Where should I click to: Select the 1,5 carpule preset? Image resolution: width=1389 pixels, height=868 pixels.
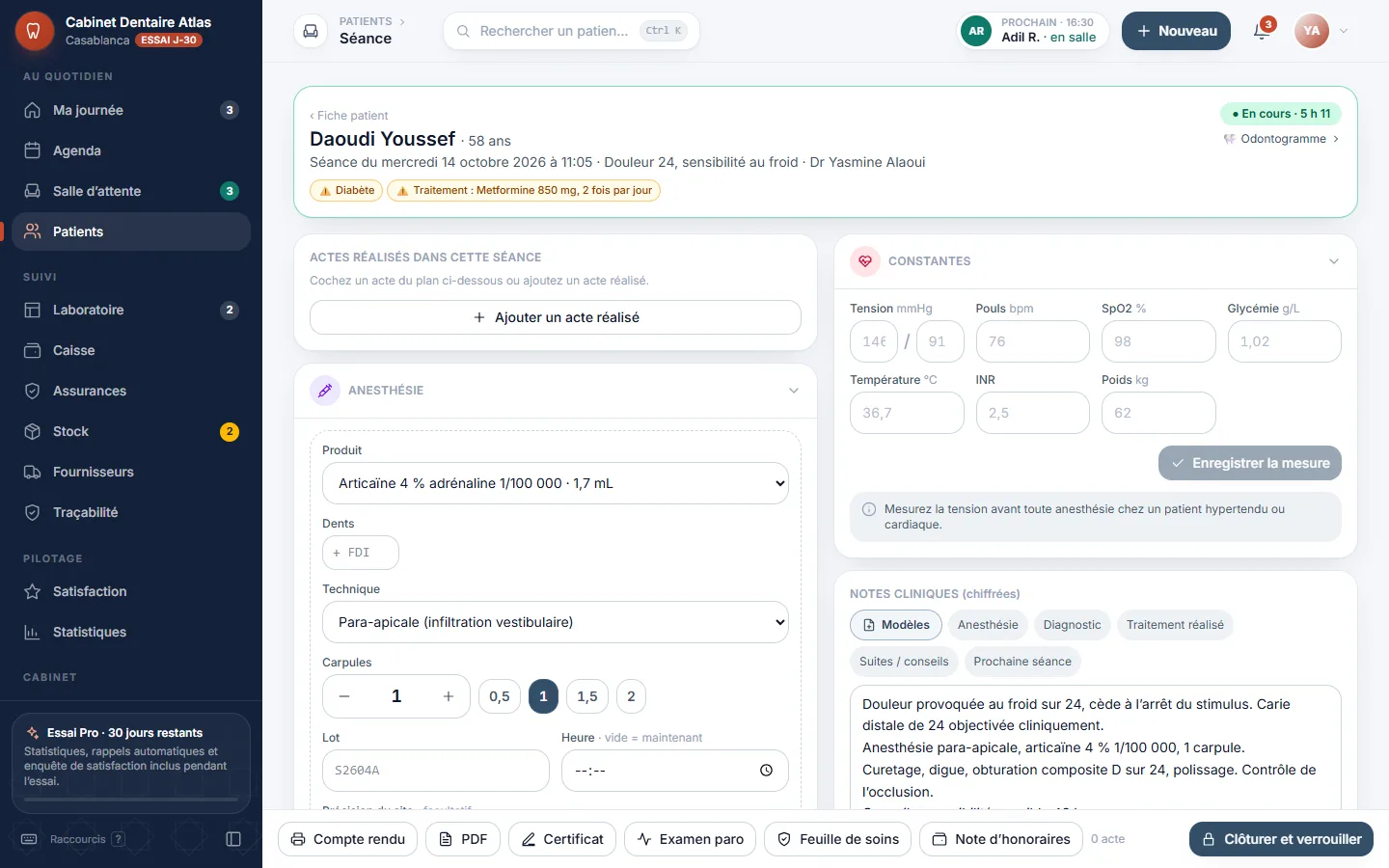587,696
